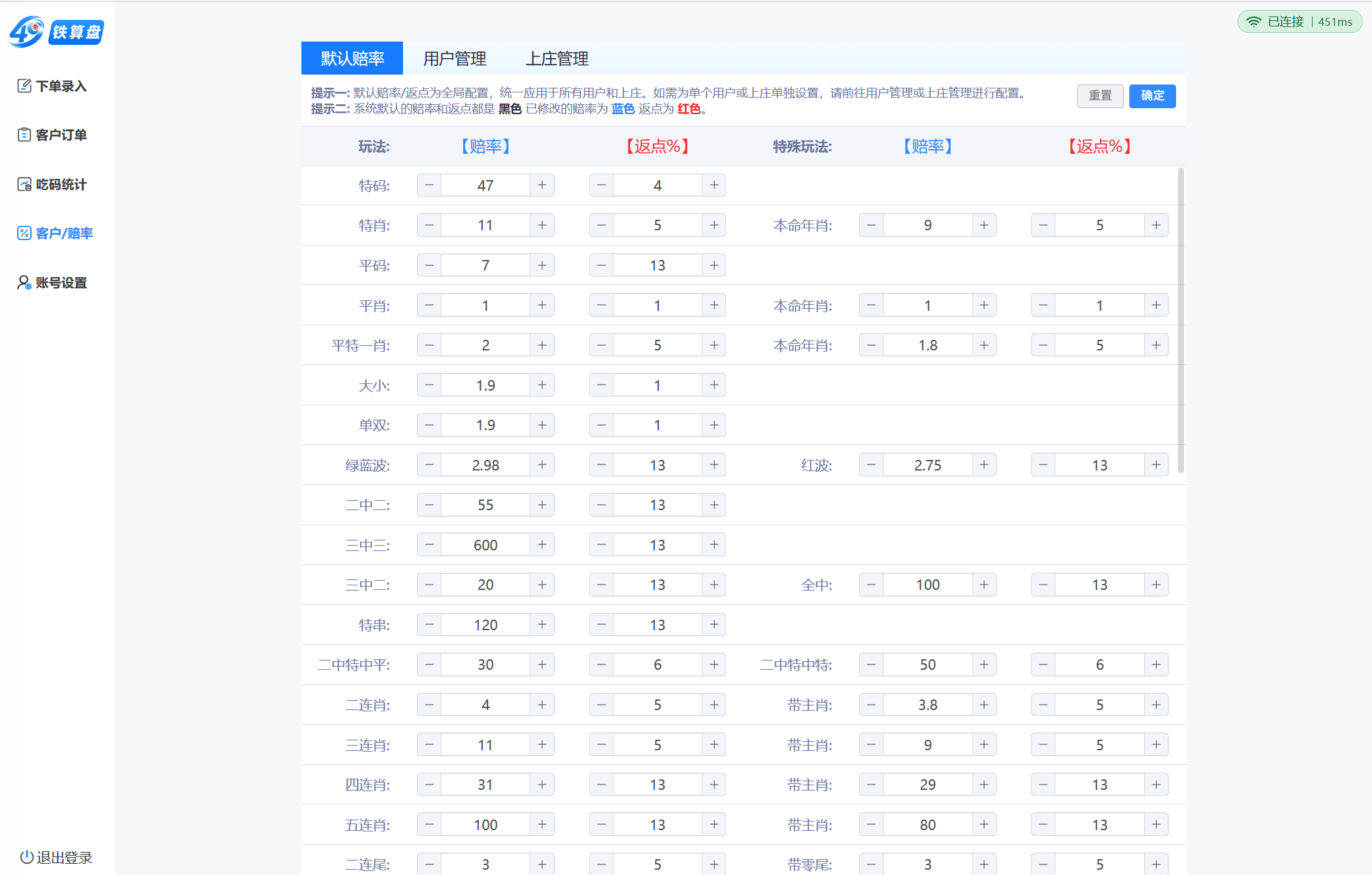1372x875 pixels.
Task: Click the 重置 button
Action: click(1100, 96)
